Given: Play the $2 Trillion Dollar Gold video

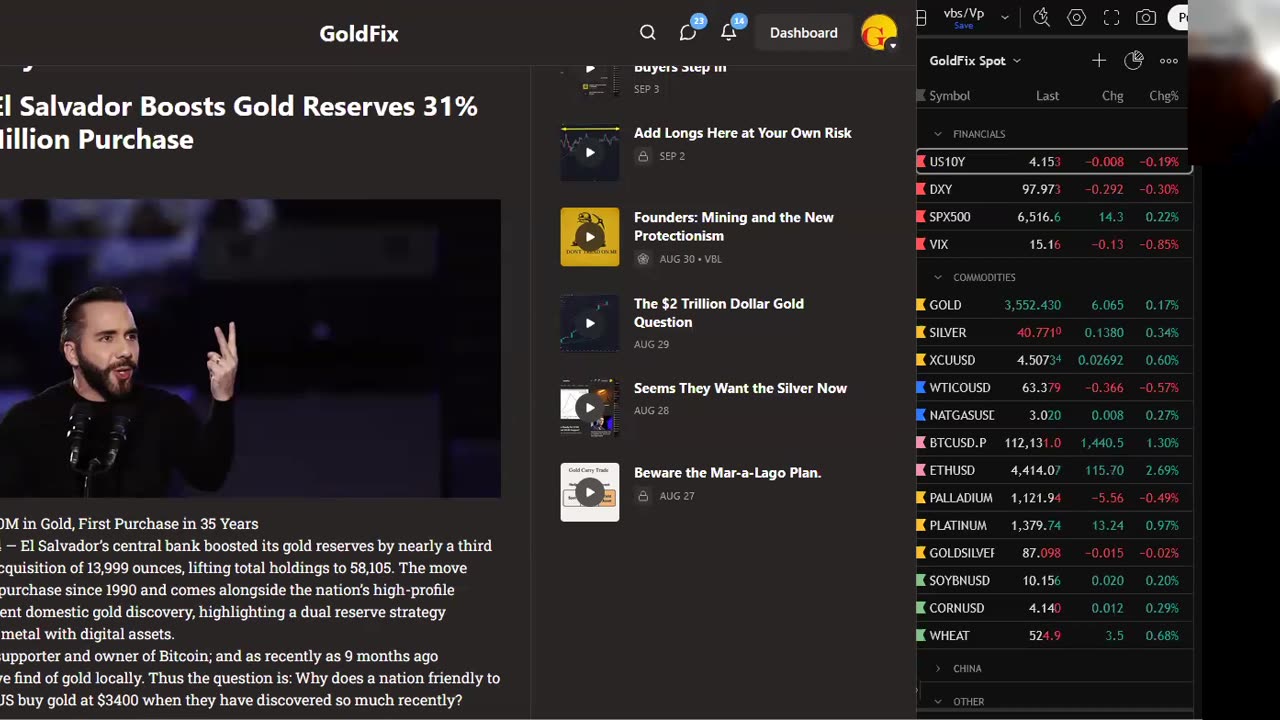Looking at the screenshot, I should (590, 323).
